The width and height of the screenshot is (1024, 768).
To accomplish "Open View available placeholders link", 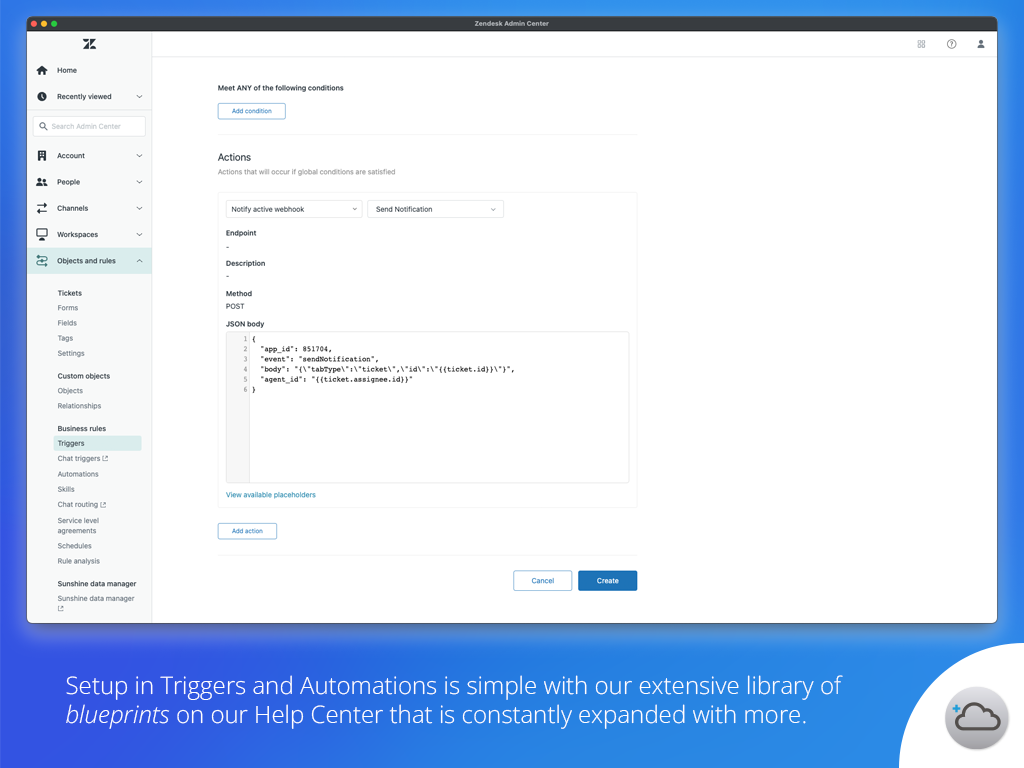I will coord(271,495).
